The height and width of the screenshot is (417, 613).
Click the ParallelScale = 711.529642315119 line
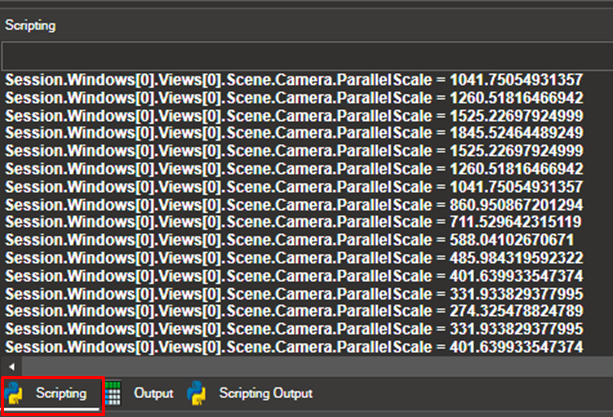coord(294,222)
